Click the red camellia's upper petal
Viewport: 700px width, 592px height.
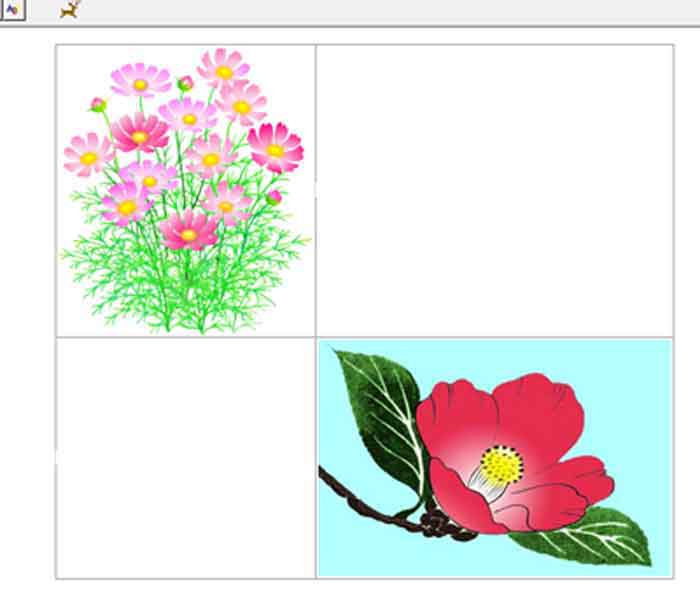(x=540, y=408)
